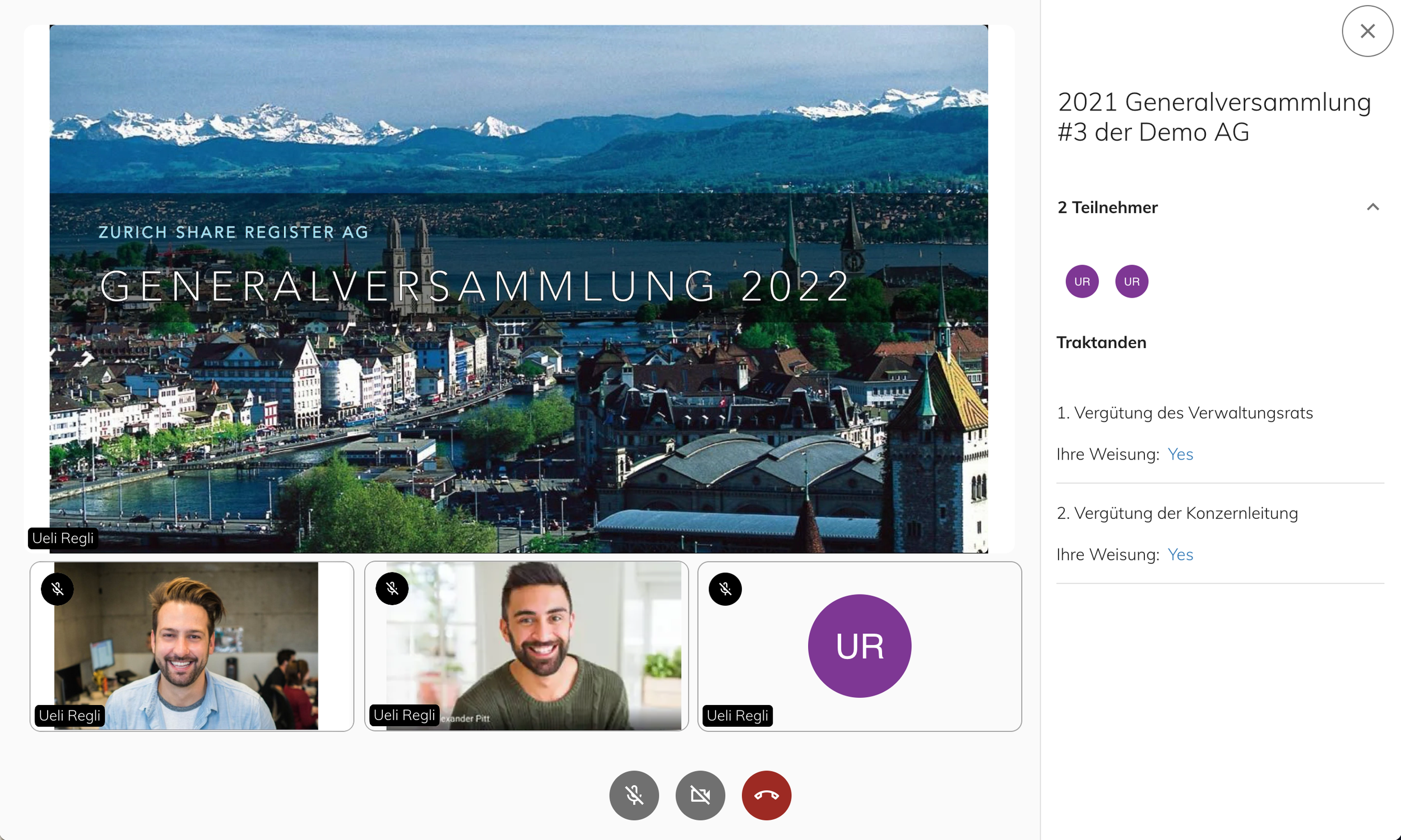Open the Yes instruction for Vergütung der Konzernleitung
Image resolution: width=1401 pixels, height=840 pixels.
1180,554
